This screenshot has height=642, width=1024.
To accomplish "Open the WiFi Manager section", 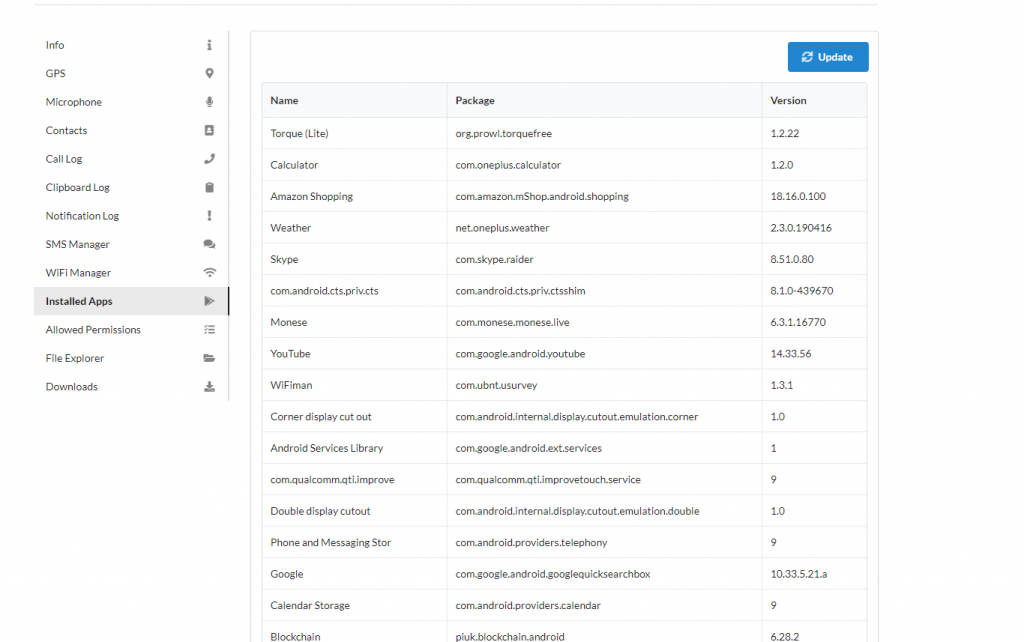I will click(78, 273).
